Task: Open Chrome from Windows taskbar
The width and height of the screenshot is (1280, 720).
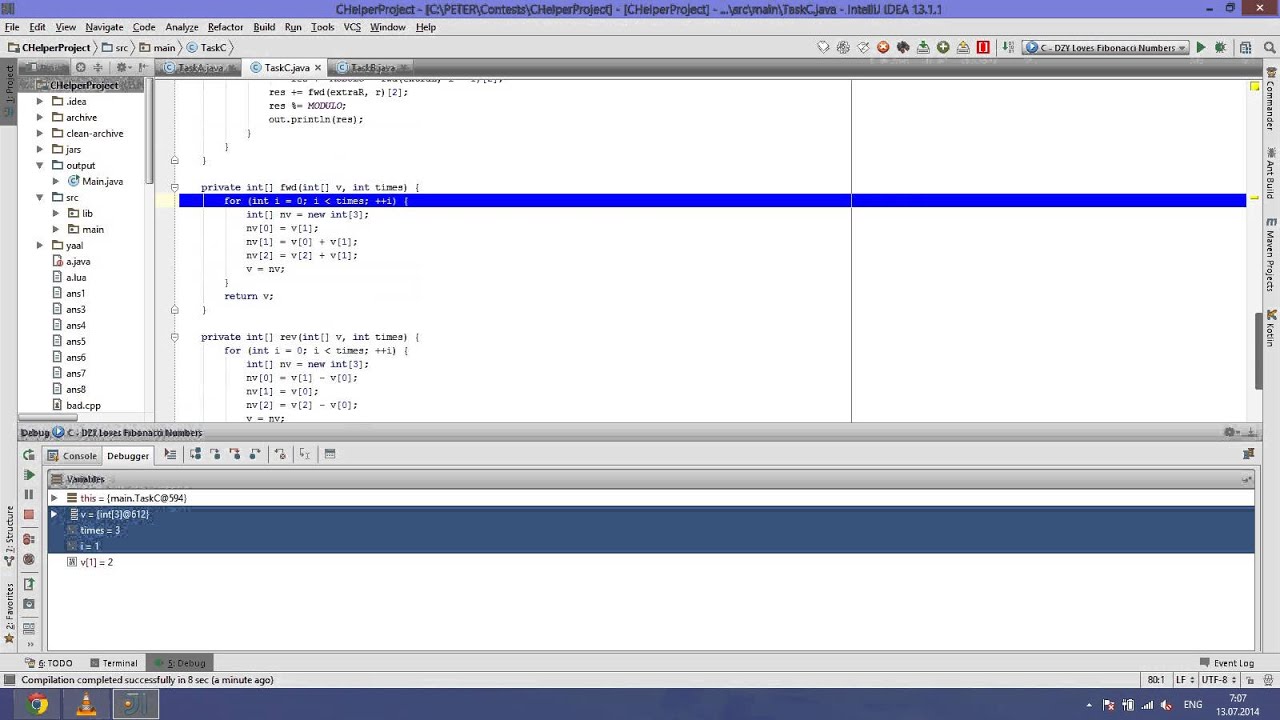Action: pos(37,705)
